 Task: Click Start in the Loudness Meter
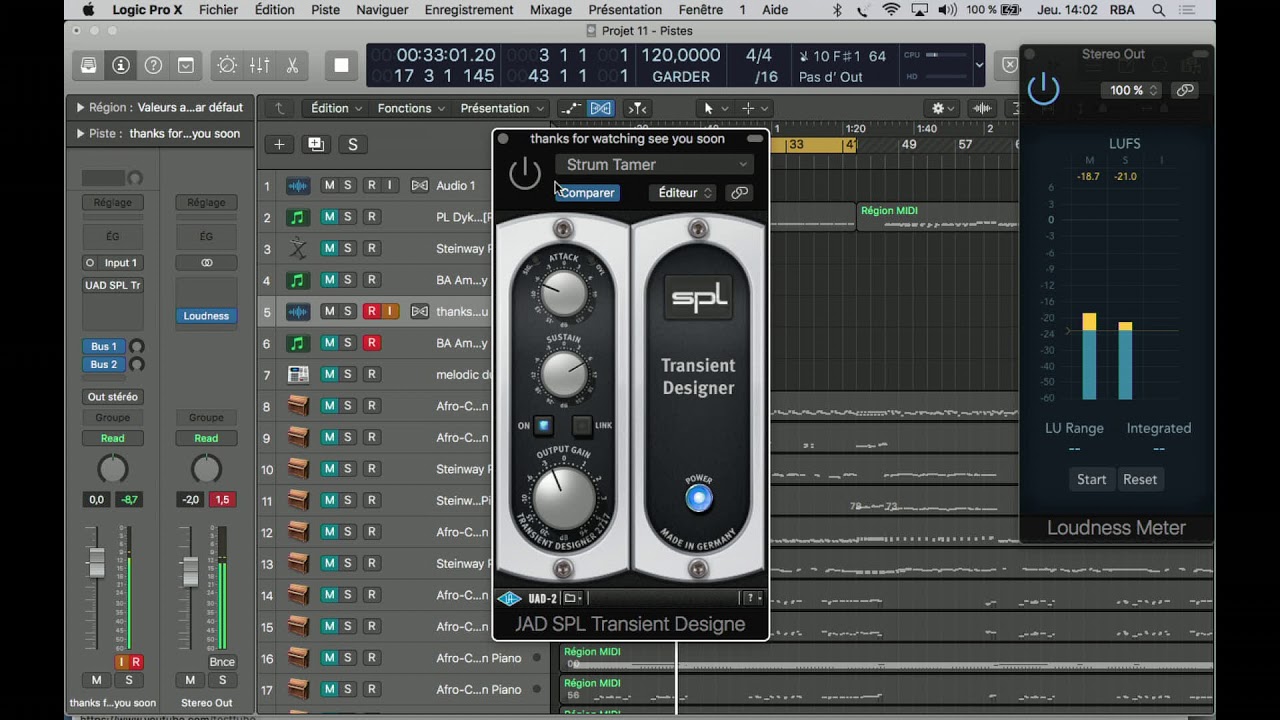pos(1091,479)
